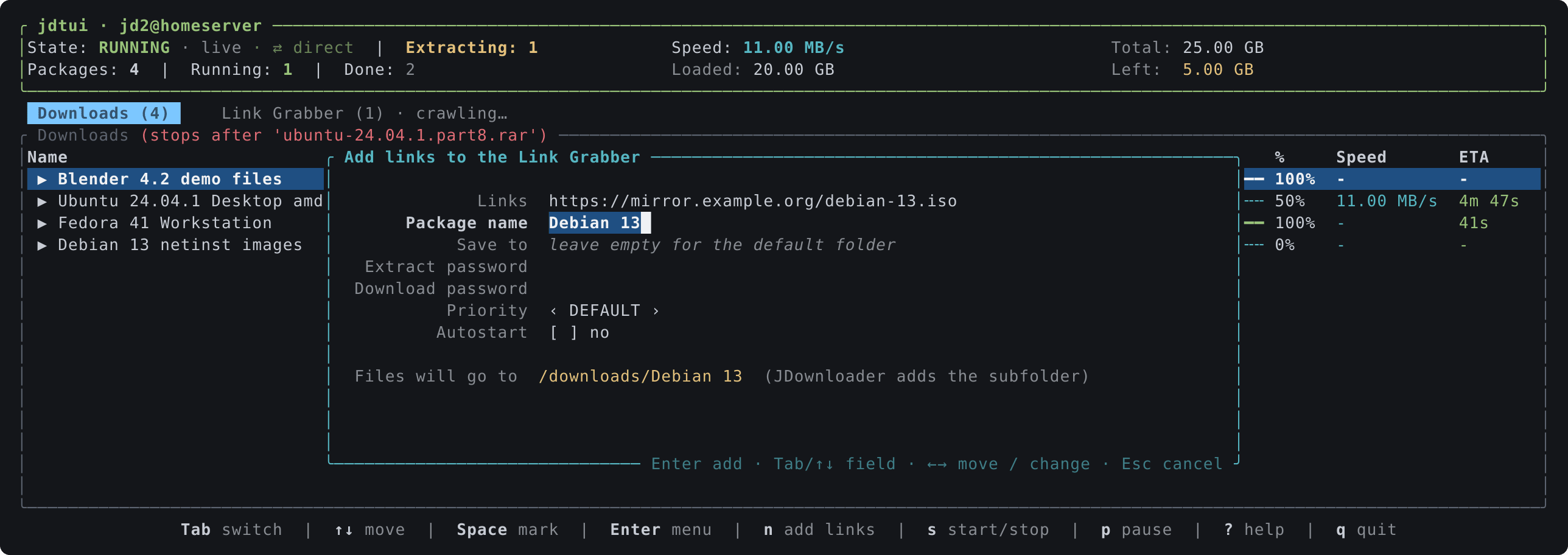Expand the Ubuntu 24.04.1 Desktop package arrow
The height and width of the screenshot is (555, 1568).
[x=42, y=201]
